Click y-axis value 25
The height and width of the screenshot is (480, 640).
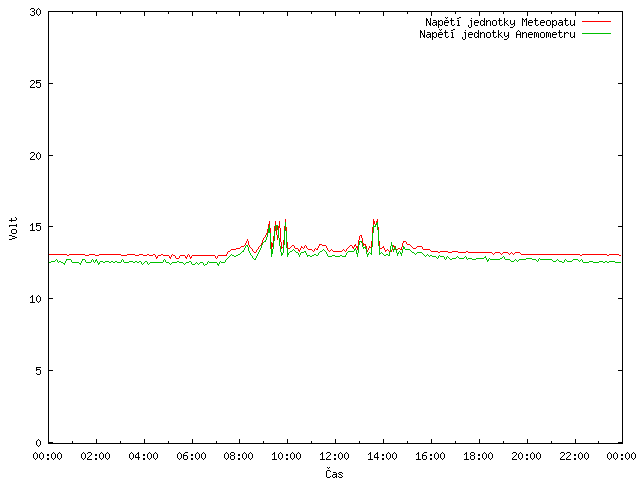36,84
